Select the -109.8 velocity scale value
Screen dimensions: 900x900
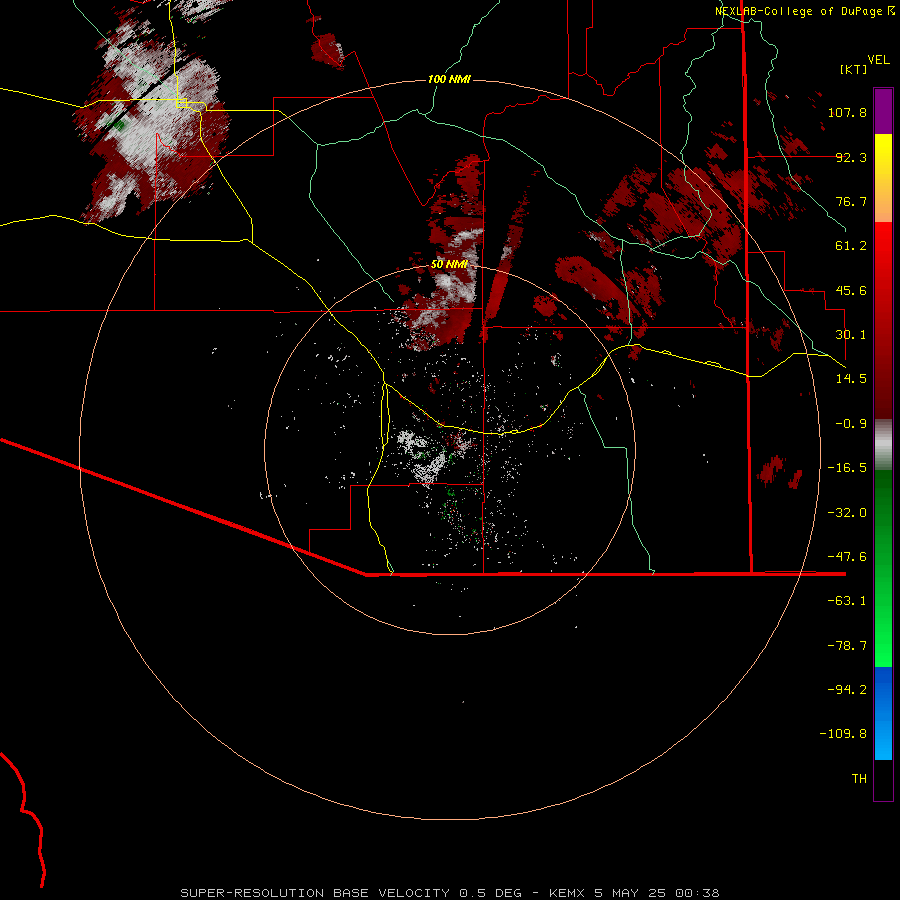pos(843,734)
